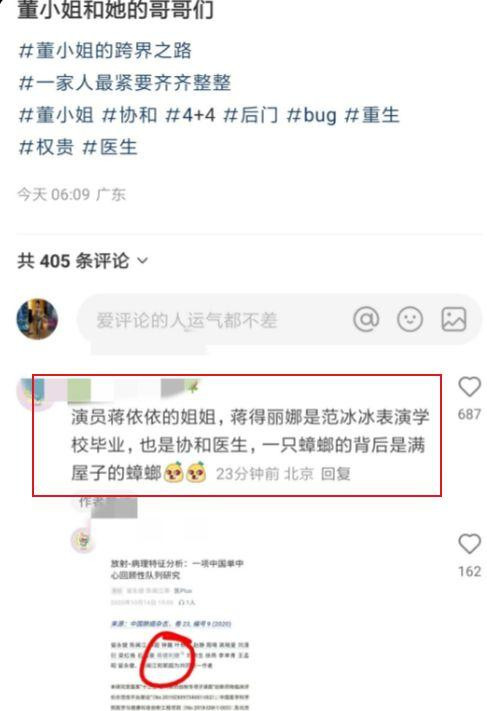Click the comment input field
The height and width of the screenshot is (711, 487).
click(x=278, y=320)
